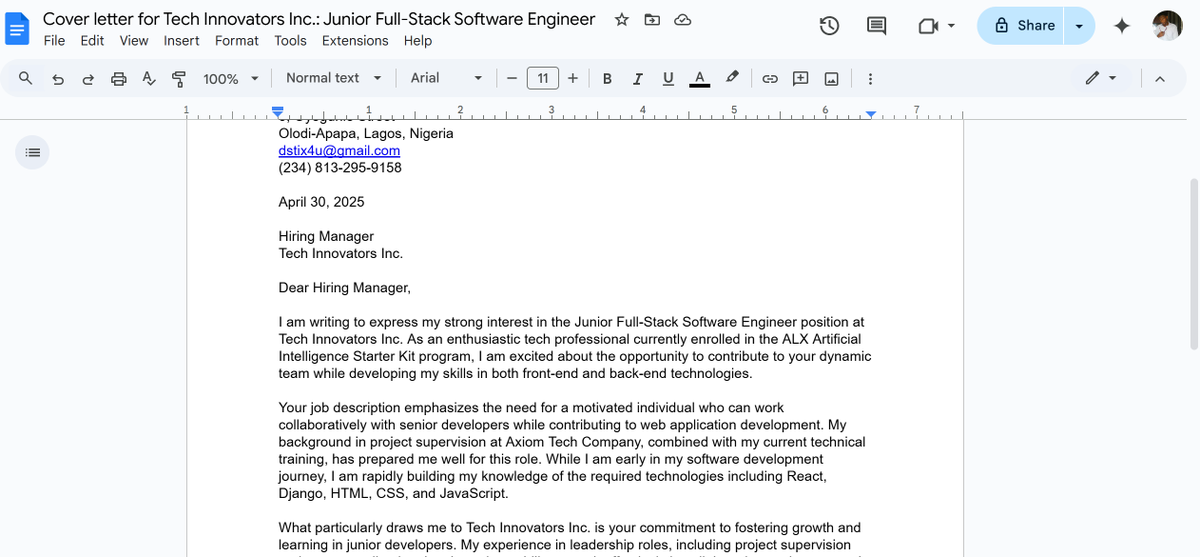Click font size 11 field
1200x557 pixels.
point(542,78)
